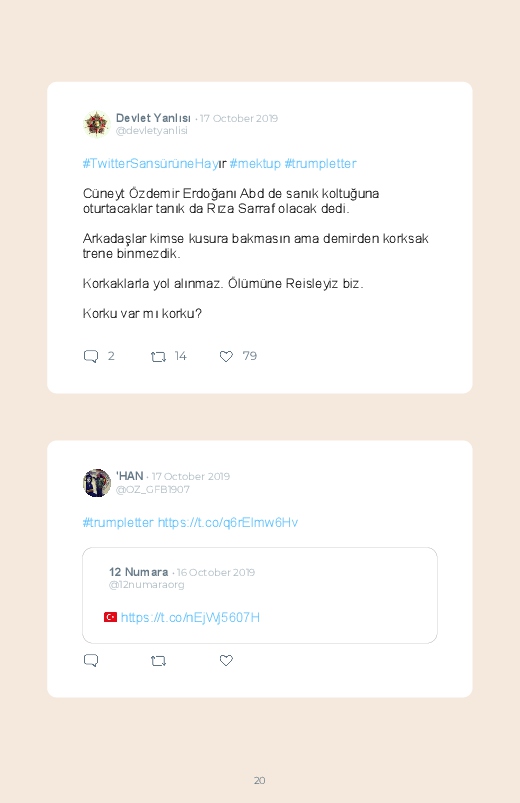Screen dimensions: 520x803
Task: Click the Turkish flag emoji in quoted tweet
Action: click(x=110, y=617)
